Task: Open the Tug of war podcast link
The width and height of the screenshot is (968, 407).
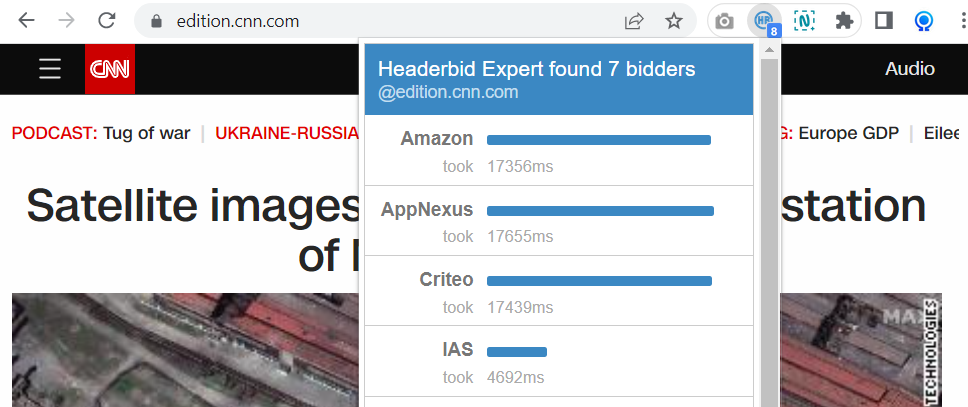Action: (146, 133)
